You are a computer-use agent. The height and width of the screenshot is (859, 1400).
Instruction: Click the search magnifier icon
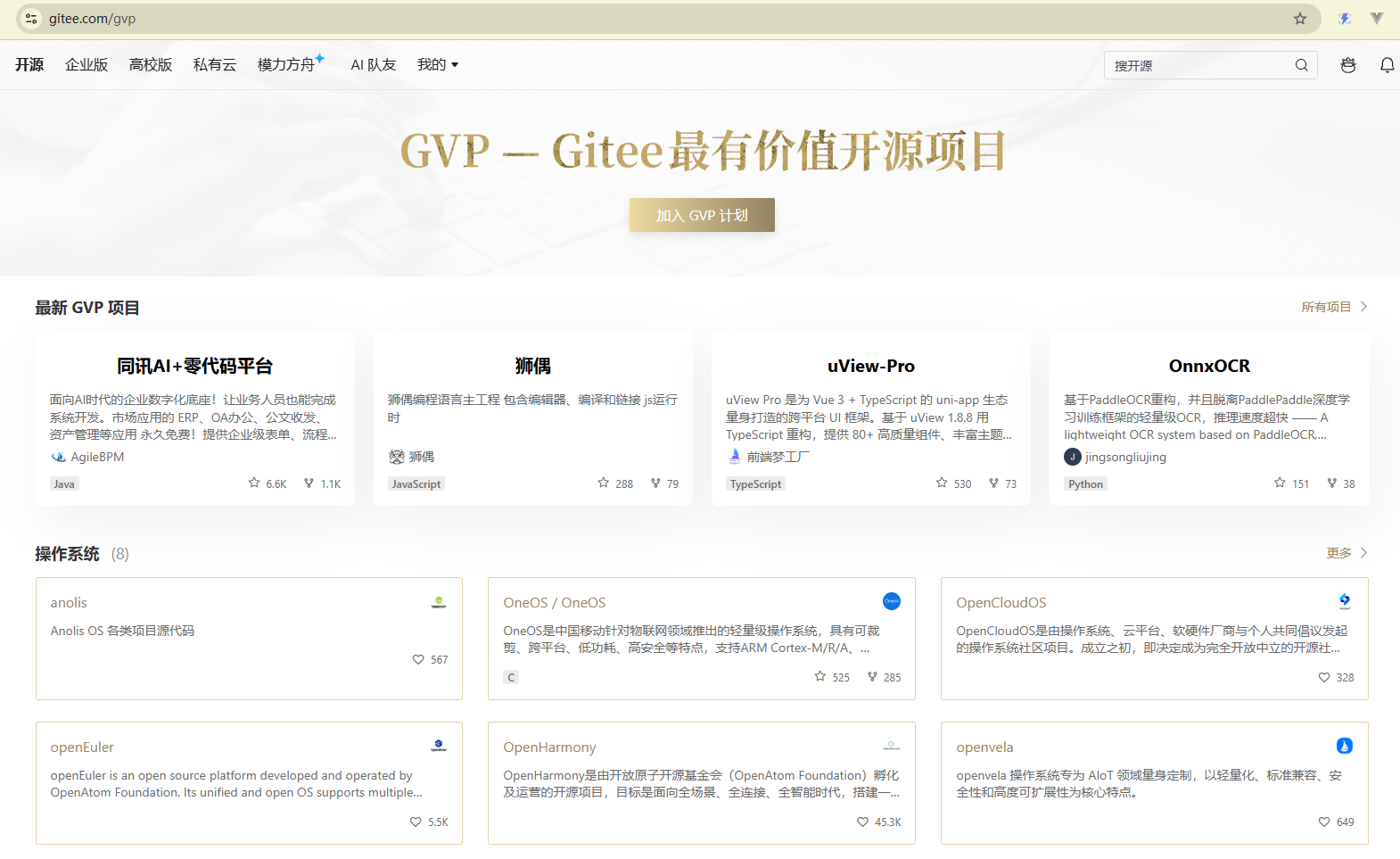pyautogui.click(x=1302, y=65)
